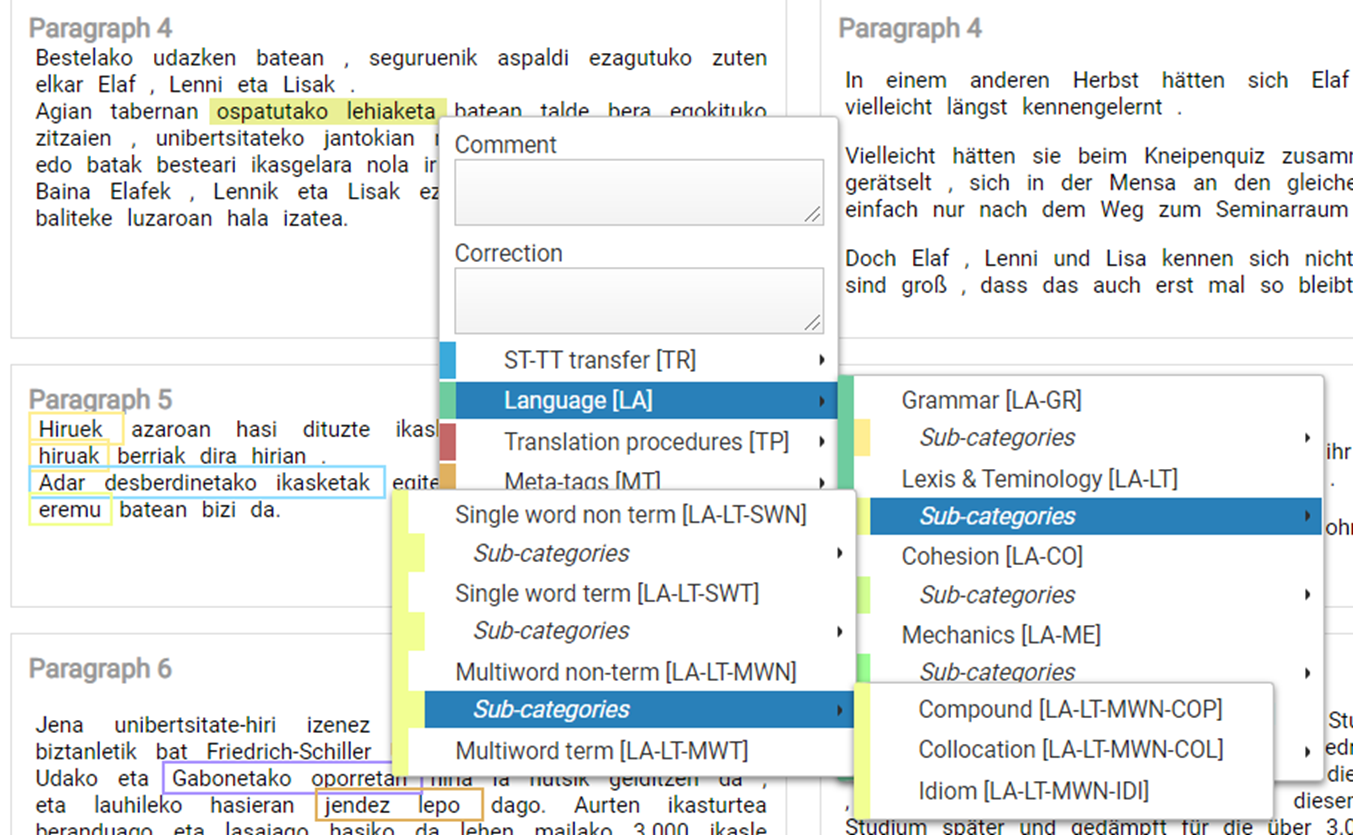Image resolution: width=1353 pixels, height=835 pixels.
Task: Select Lexis & Teminology [LA-LT]
Action: [x=1039, y=479]
